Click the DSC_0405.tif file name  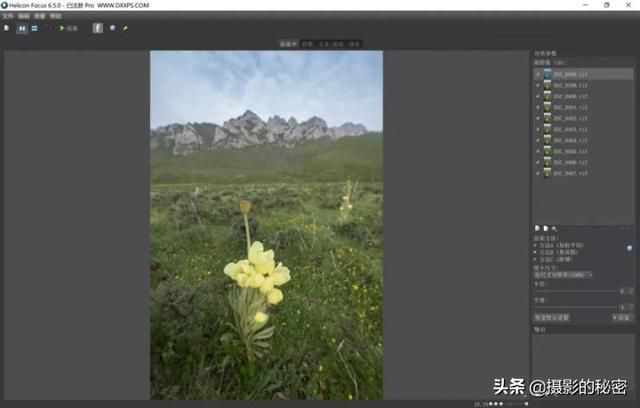click(570, 152)
